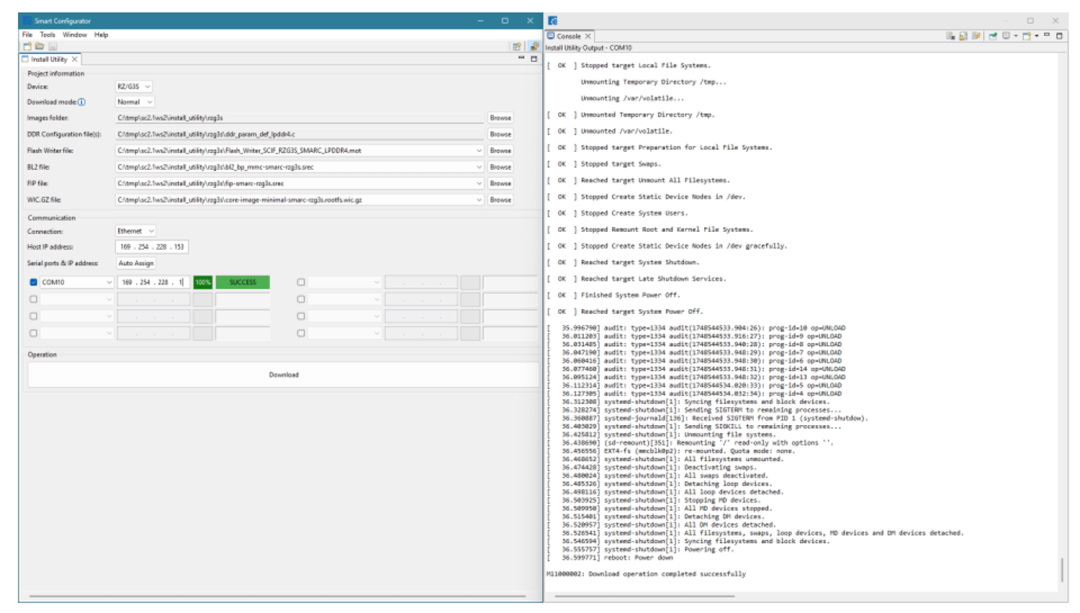
Task: Click the Open Perspective icon in Smart Configurator
Action: tap(517, 46)
